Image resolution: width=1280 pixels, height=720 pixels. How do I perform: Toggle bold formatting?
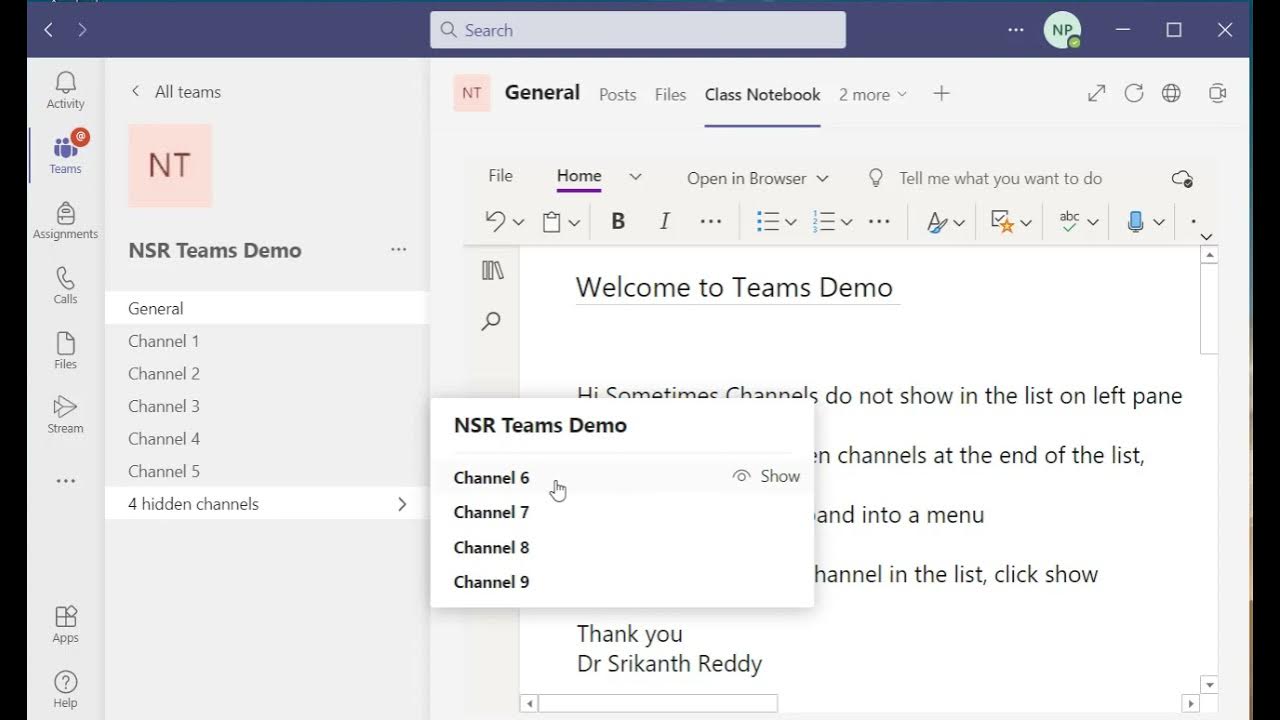(x=618, y=222)
